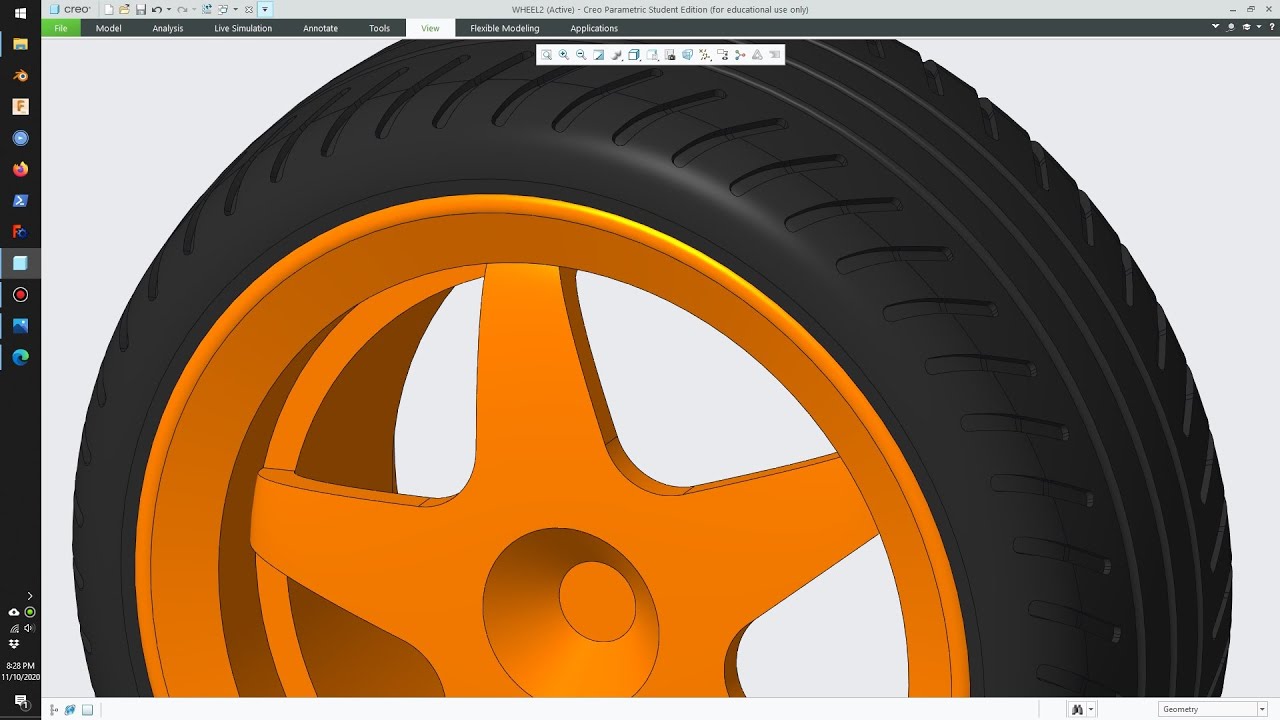
Task: Create a new file icon
Action: (x=109, y=9)
